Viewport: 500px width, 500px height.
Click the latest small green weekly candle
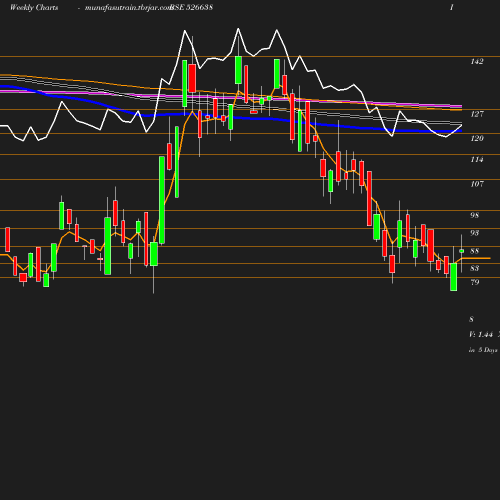[462, 251]
